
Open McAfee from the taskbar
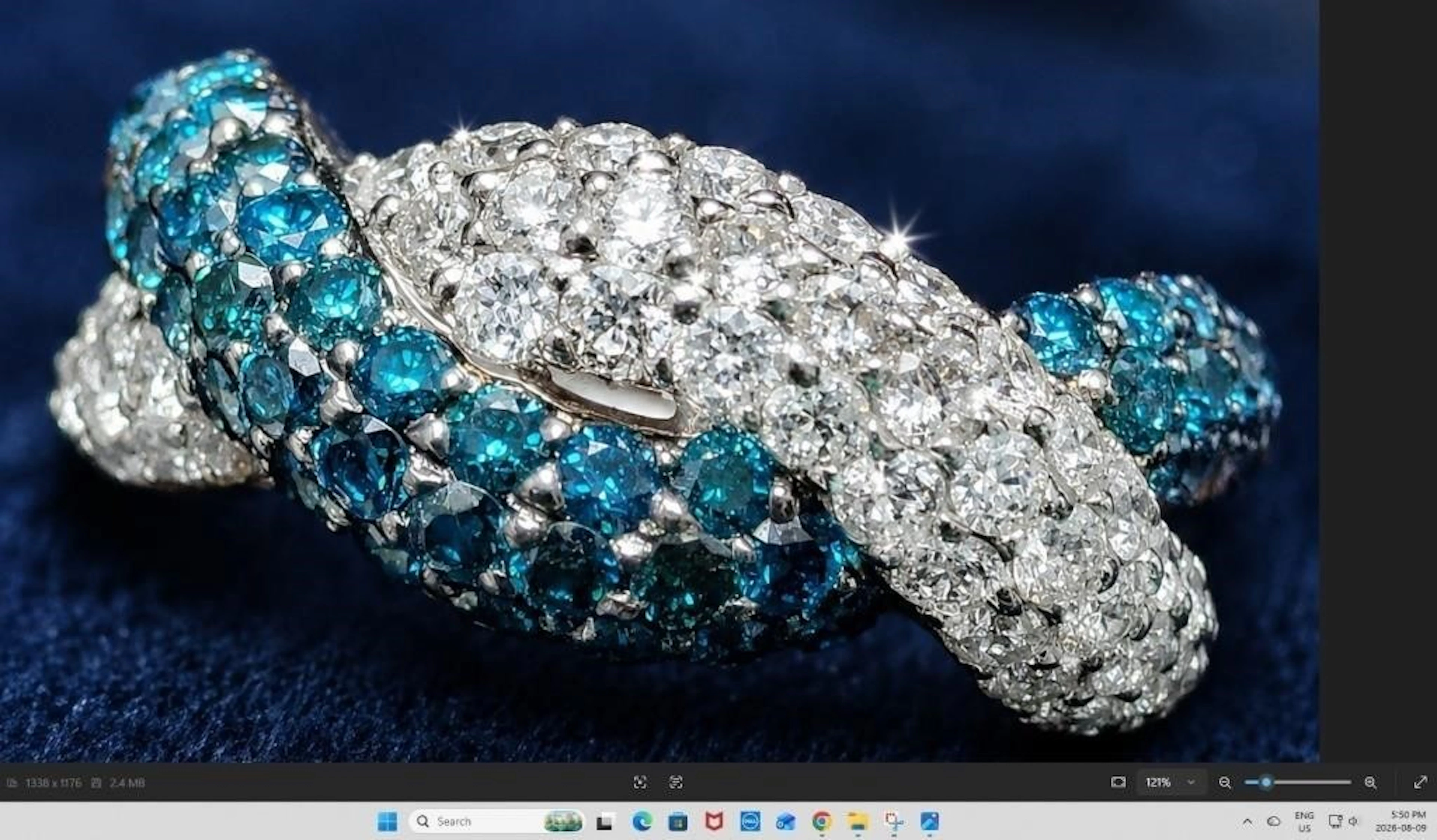pos(714,822)
